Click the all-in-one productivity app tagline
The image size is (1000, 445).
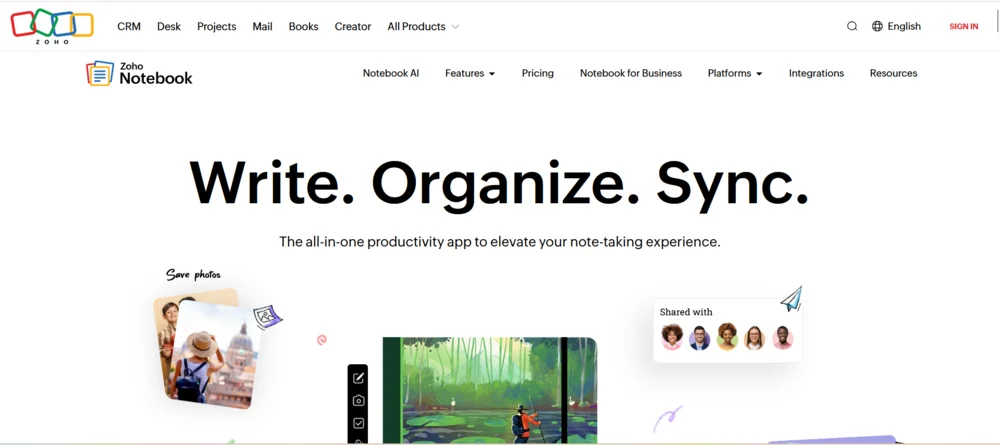(500, 242)
